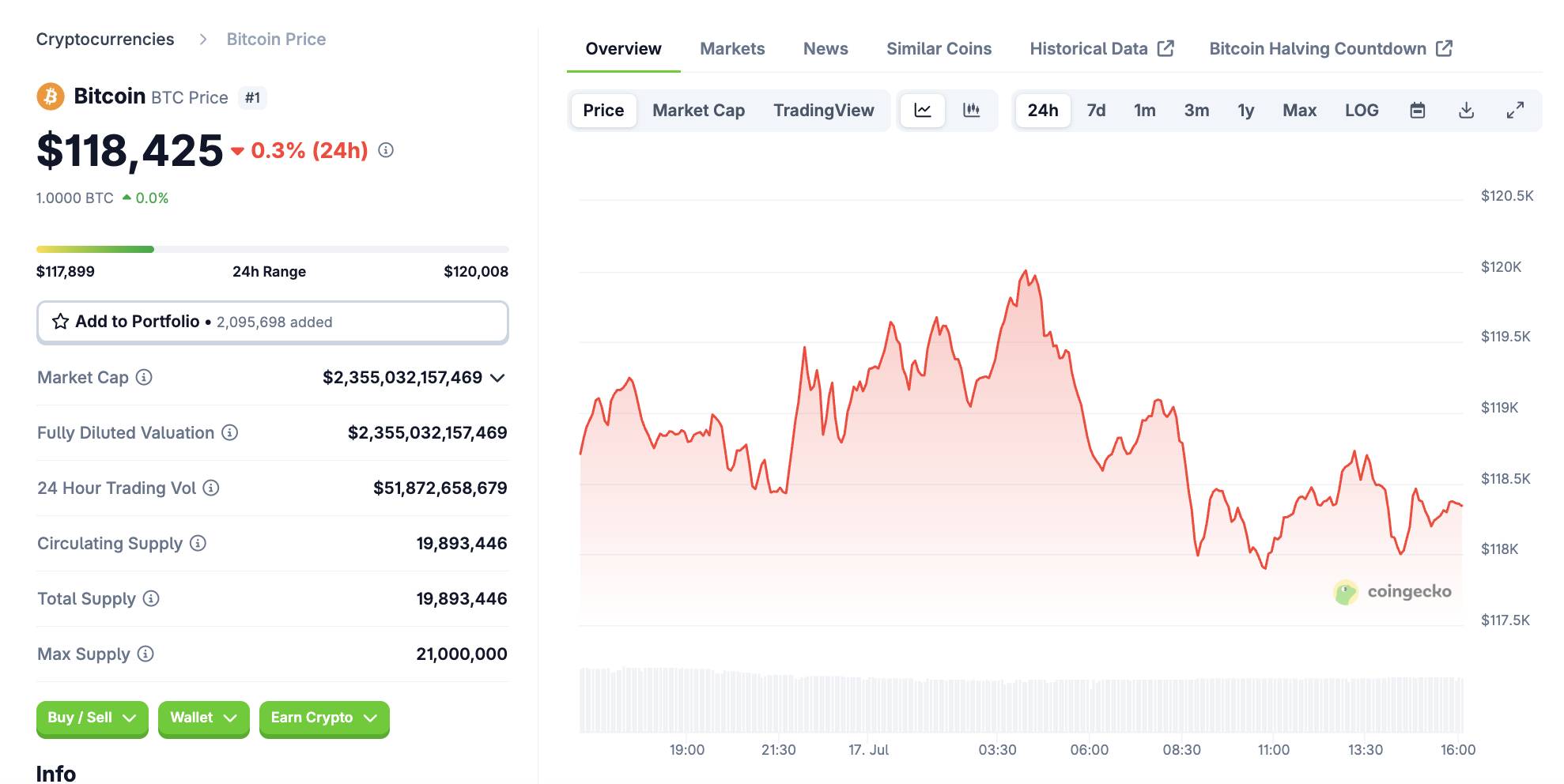Click the Bitcoin logo icon
The width and height of the screenshot is (1564, 784).
(51, 96)
